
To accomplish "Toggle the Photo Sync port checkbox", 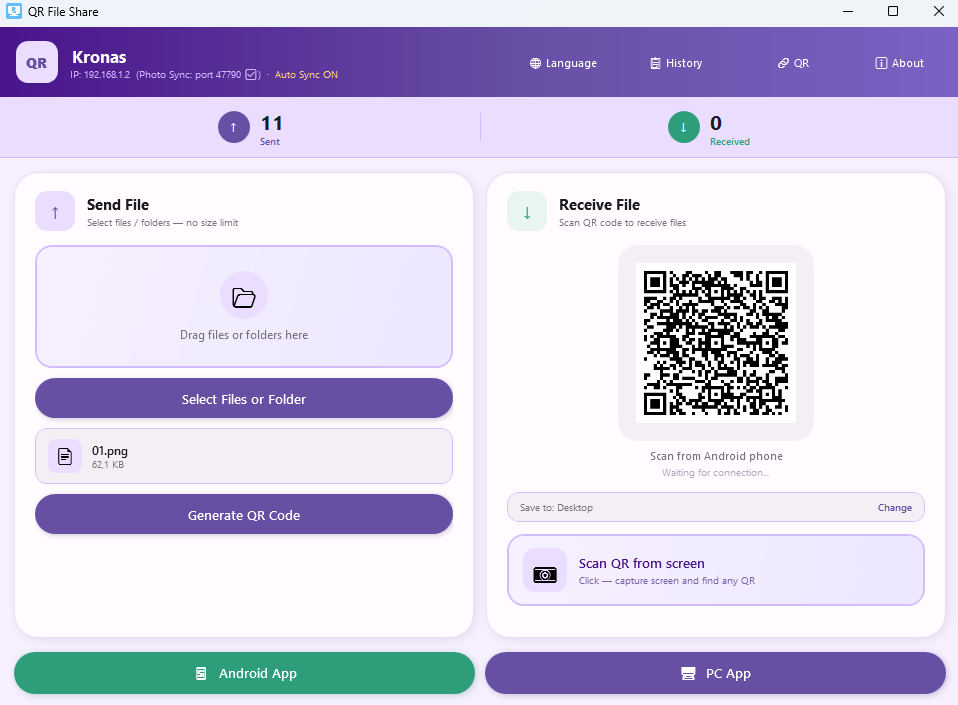I will coord(251,75).
